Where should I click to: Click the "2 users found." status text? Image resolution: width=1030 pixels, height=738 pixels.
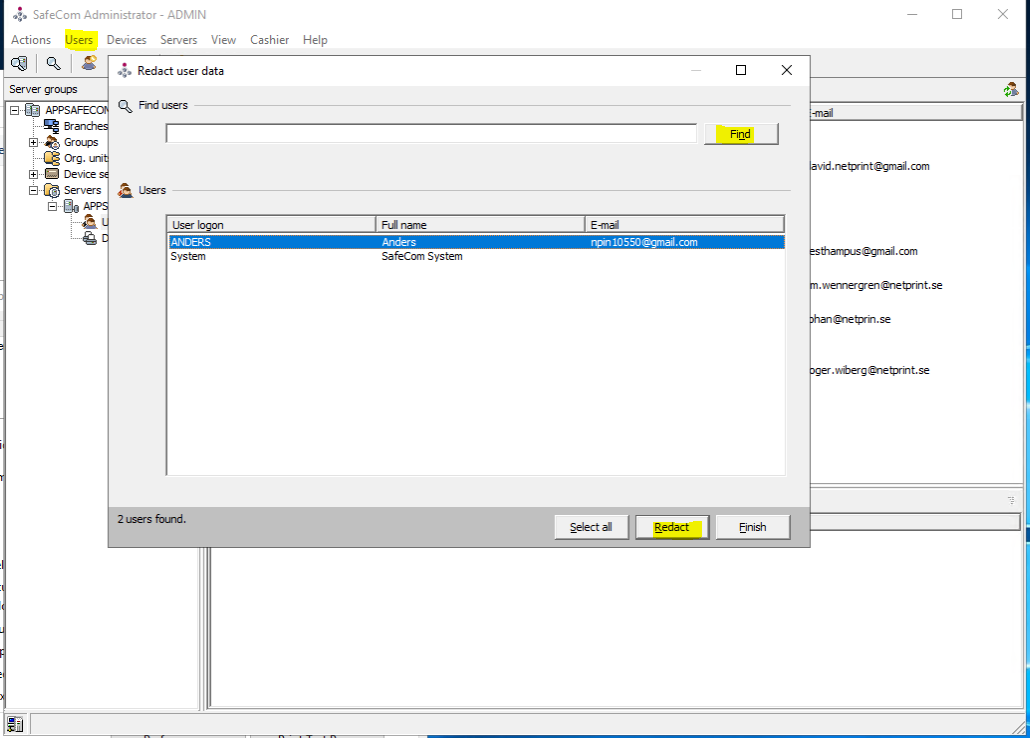point(152,519)
